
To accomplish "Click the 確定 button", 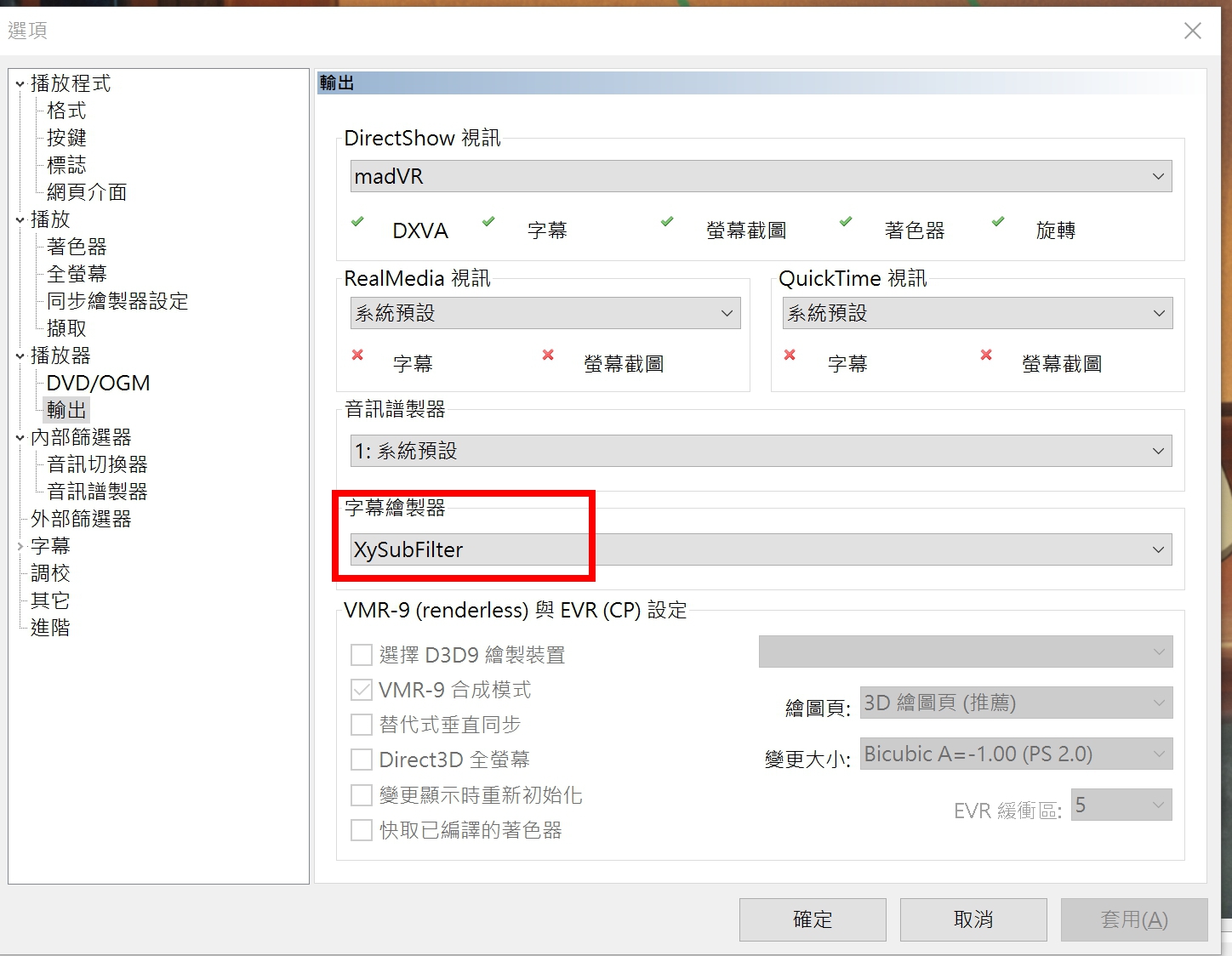I will pos(812,919).
